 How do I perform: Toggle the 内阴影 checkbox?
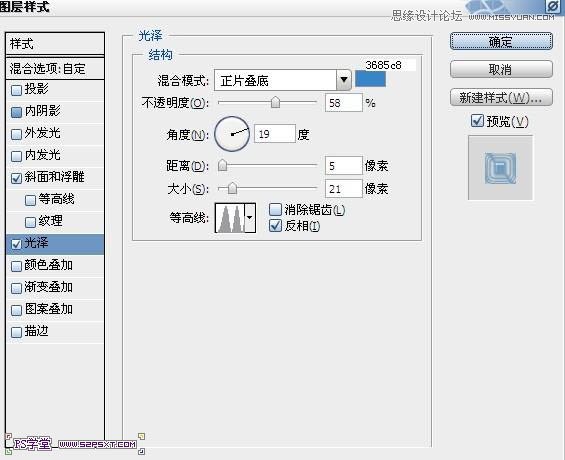[16, 112]
